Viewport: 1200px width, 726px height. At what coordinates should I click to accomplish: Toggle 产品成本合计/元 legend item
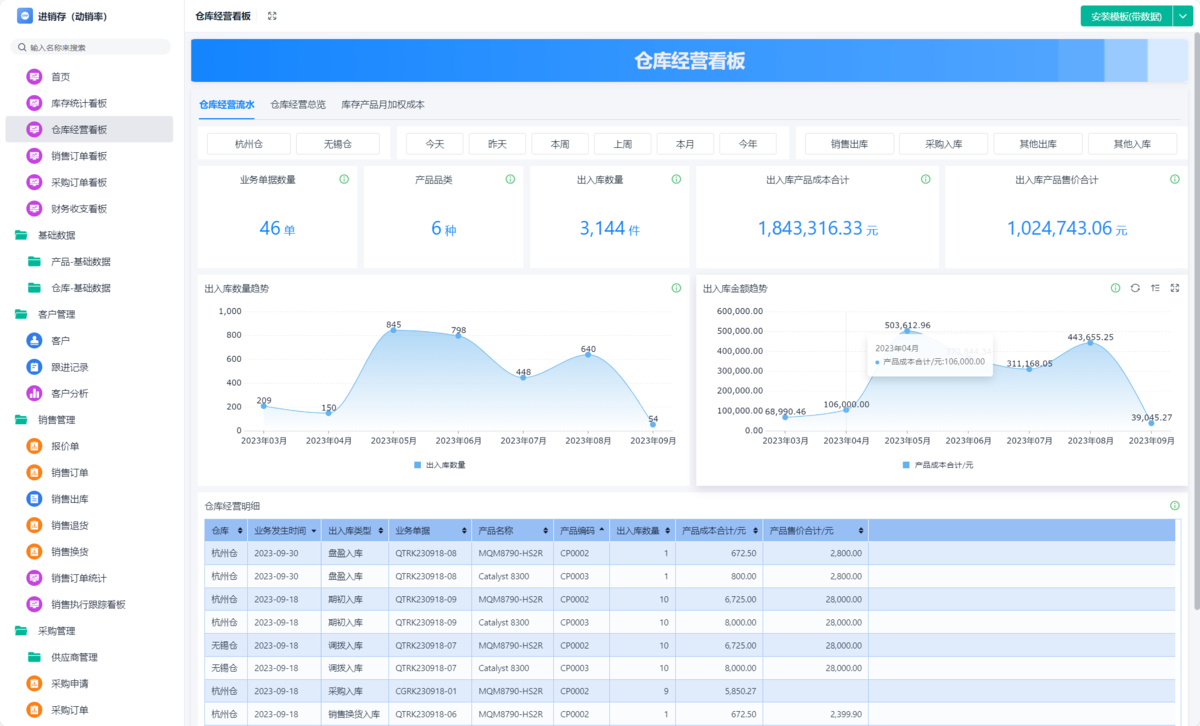(937, 465)
